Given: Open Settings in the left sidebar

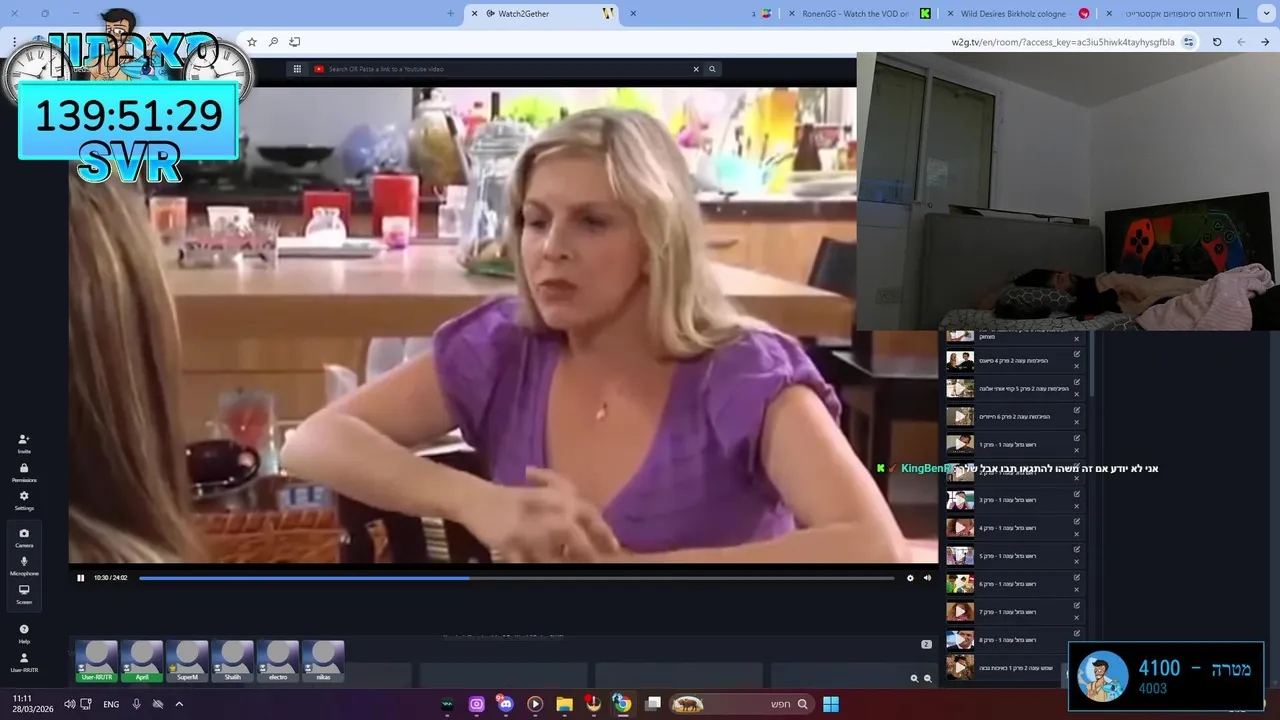Looking at the screenshot, I should click(x=24, y=500).
